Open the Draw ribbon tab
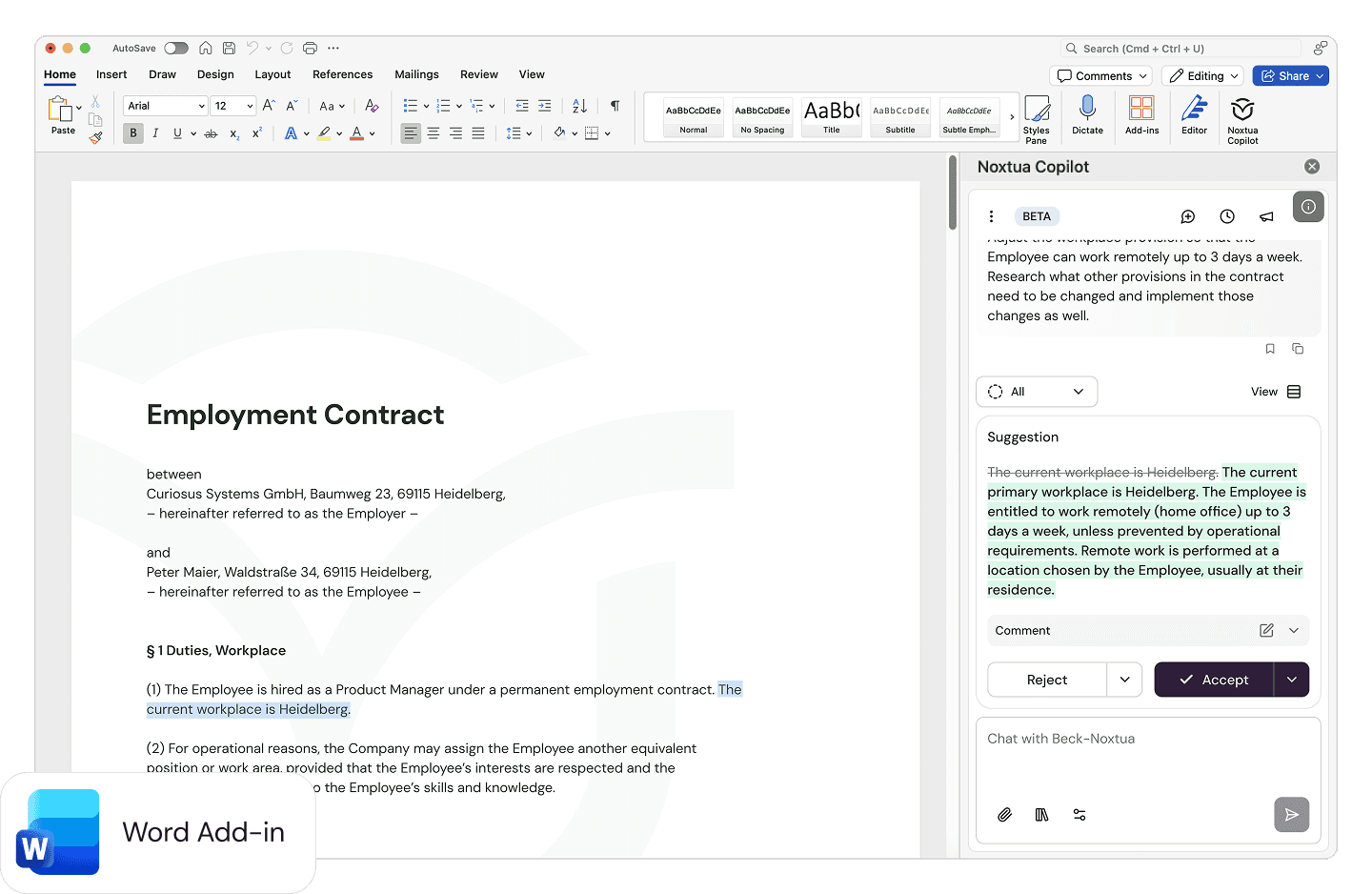1372x894 pixels. pos(162,74)
